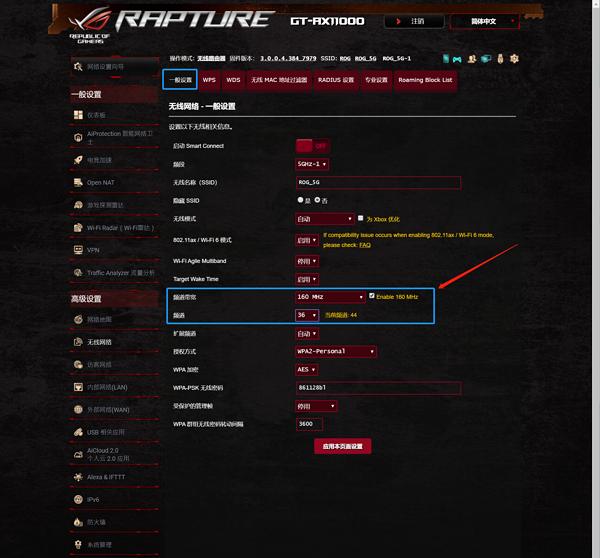Viewport: 600px width, 558px height.
Task: Click the SSID name input field
Action: coord(378,183)
